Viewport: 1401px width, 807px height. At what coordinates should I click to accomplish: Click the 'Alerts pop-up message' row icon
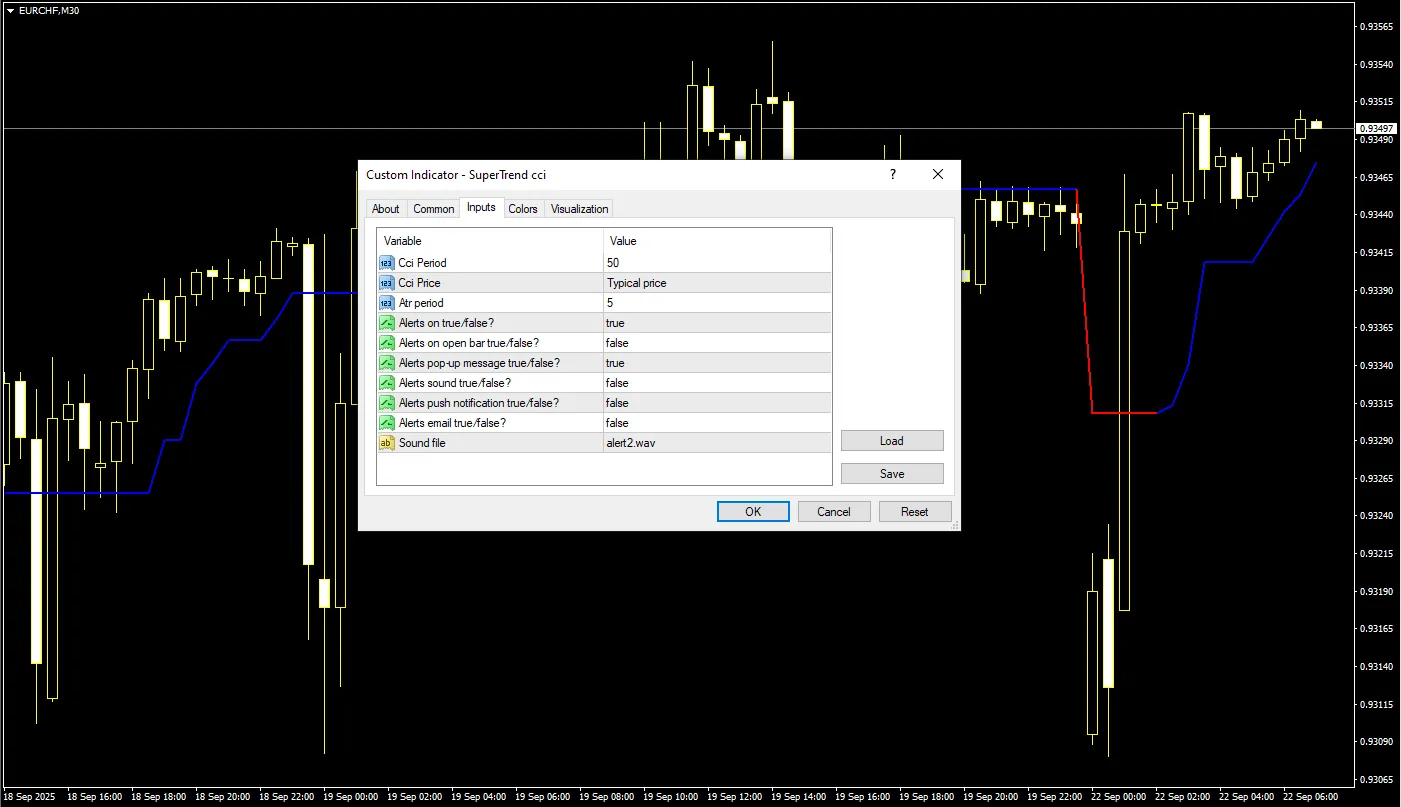[x=387, y=363]
